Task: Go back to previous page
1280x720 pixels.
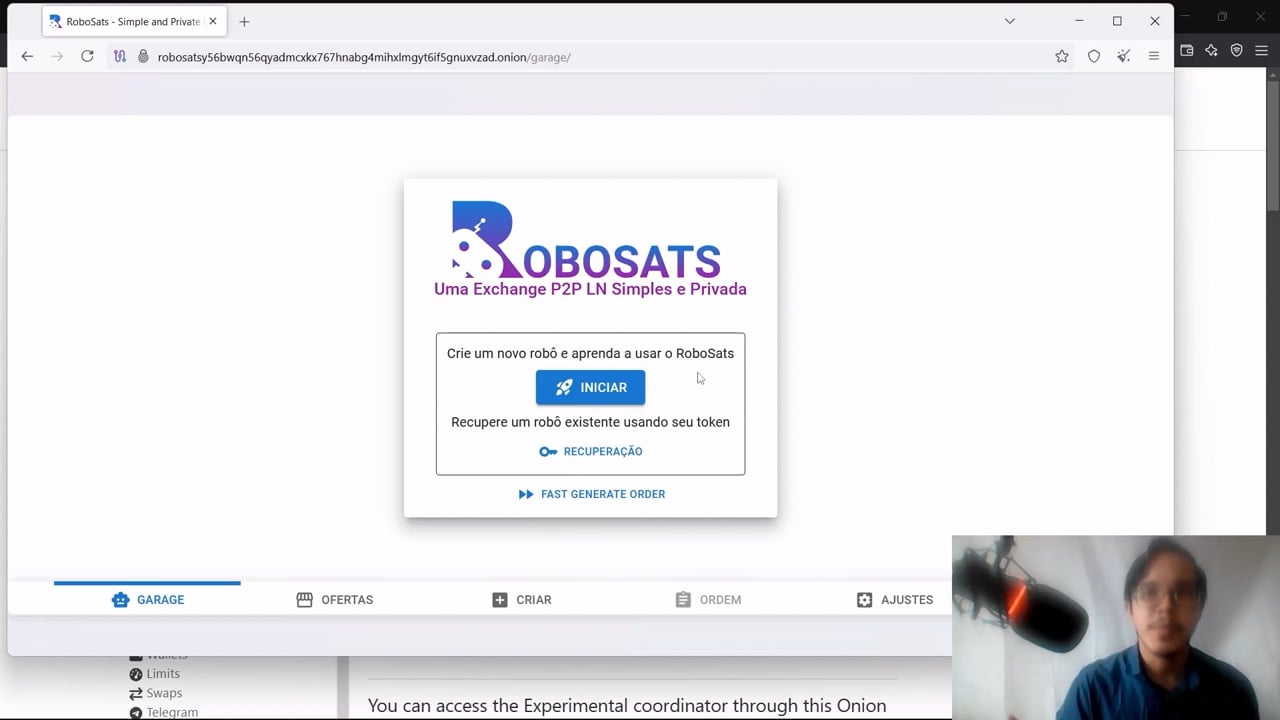Action: click(27, 57)
